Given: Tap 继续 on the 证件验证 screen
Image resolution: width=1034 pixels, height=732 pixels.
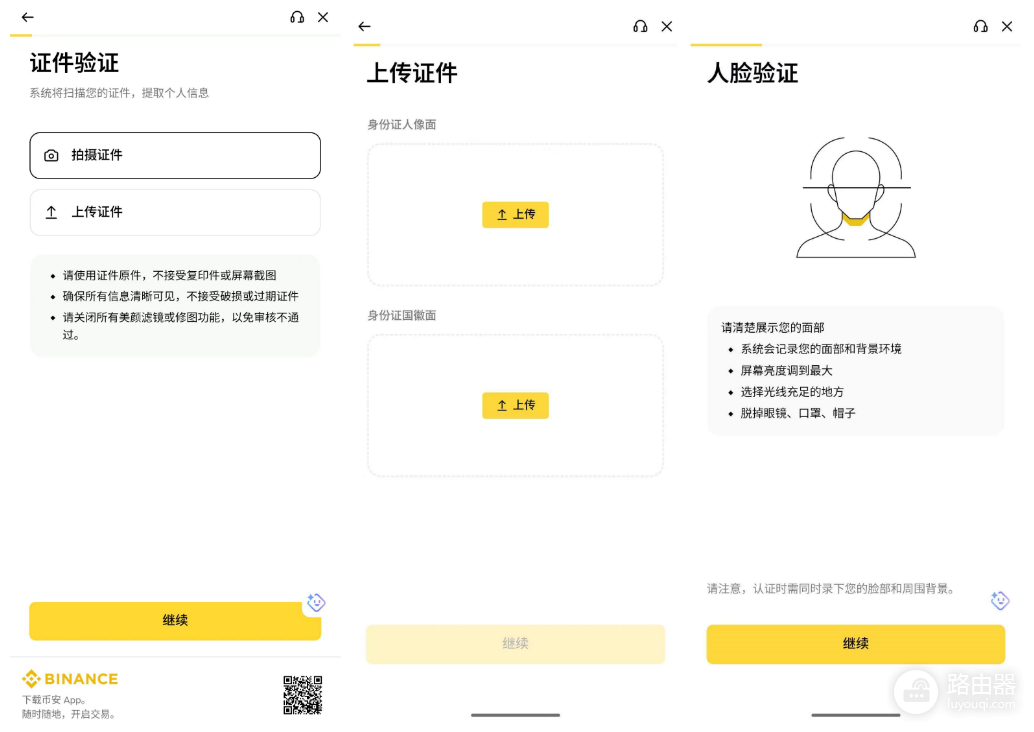Looking at the screenshot, I should pos(175,621).
